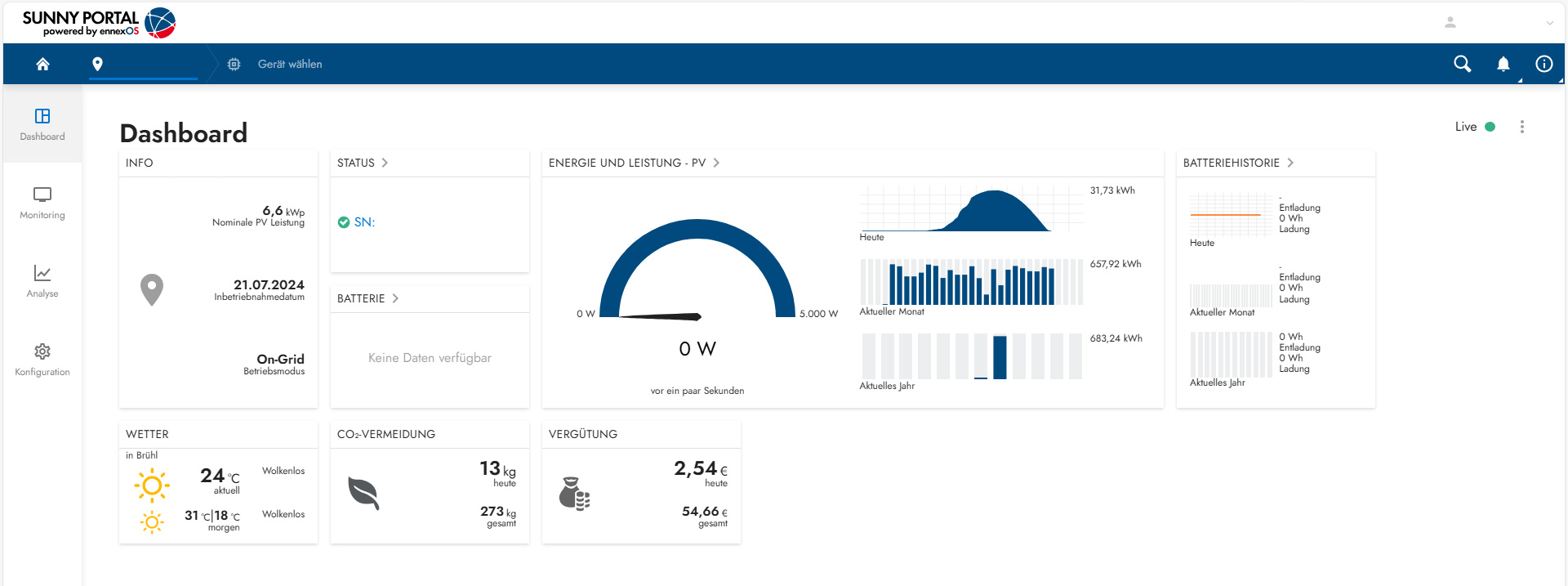This screenshot has height=586, width=1568.
Task: Click the Aktueller Monat energy bar chart
Action: click(971, 283)
